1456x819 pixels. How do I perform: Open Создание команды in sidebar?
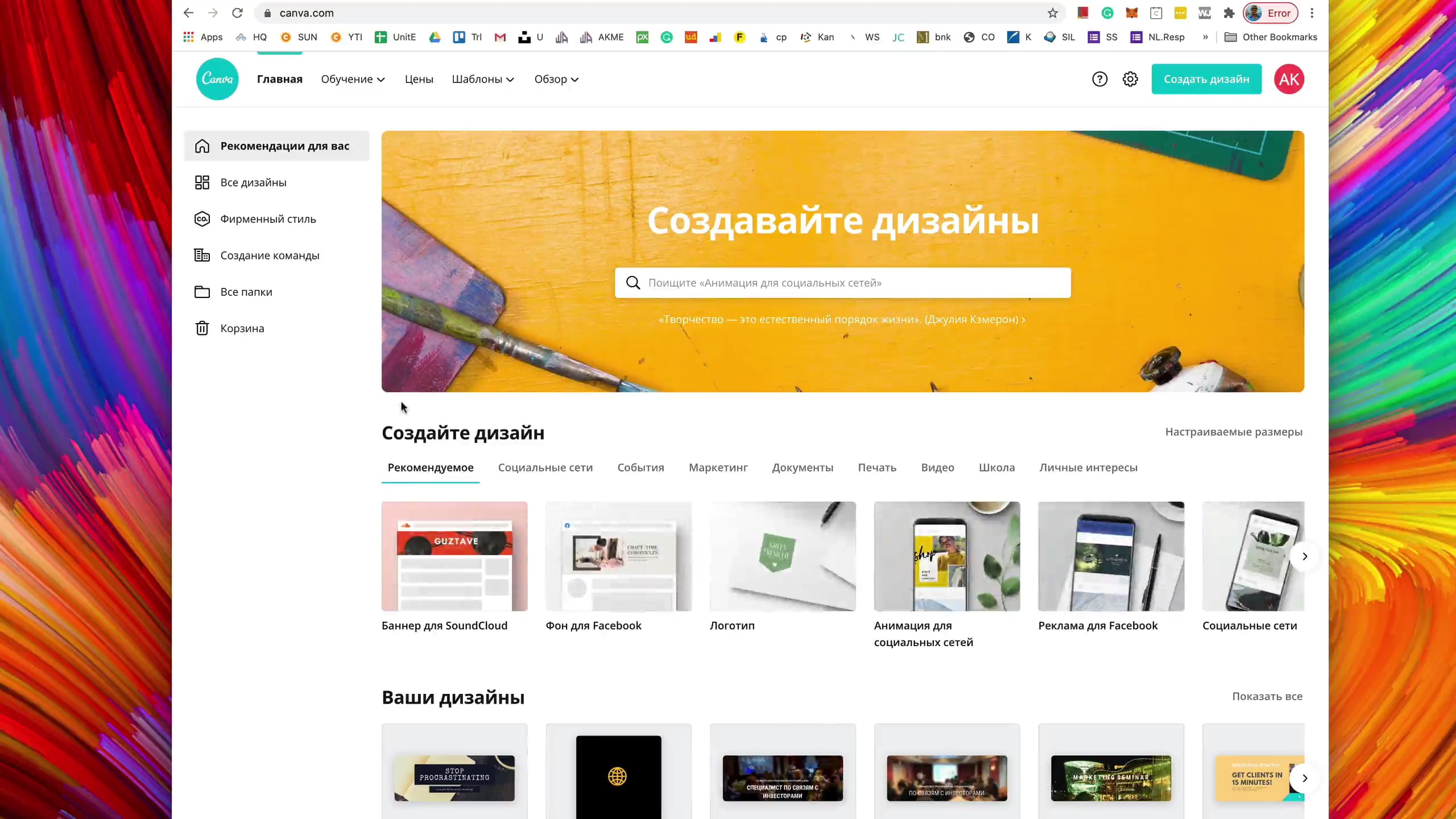click(x=276, y=255)
